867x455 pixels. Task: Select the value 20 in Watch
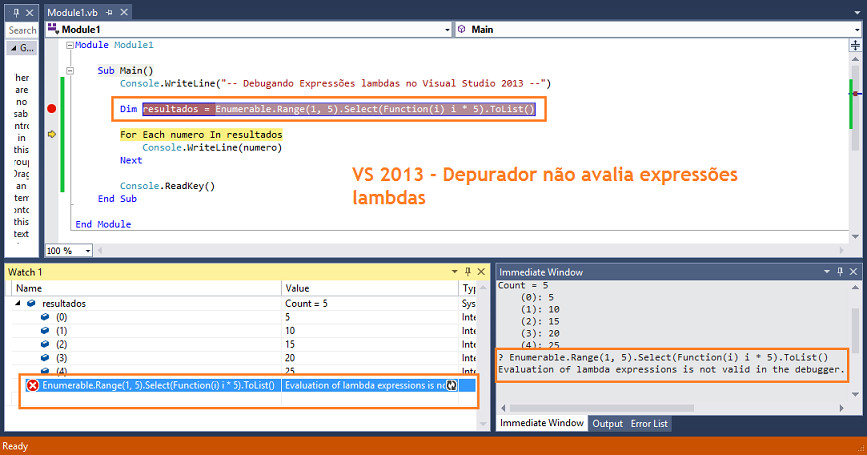coord(290,358)
